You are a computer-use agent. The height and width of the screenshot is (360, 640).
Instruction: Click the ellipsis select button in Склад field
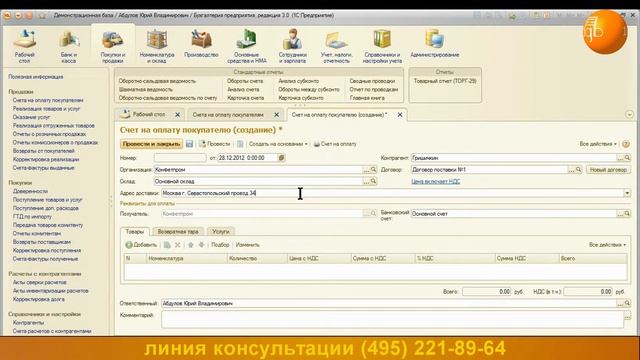coord(367,181)
